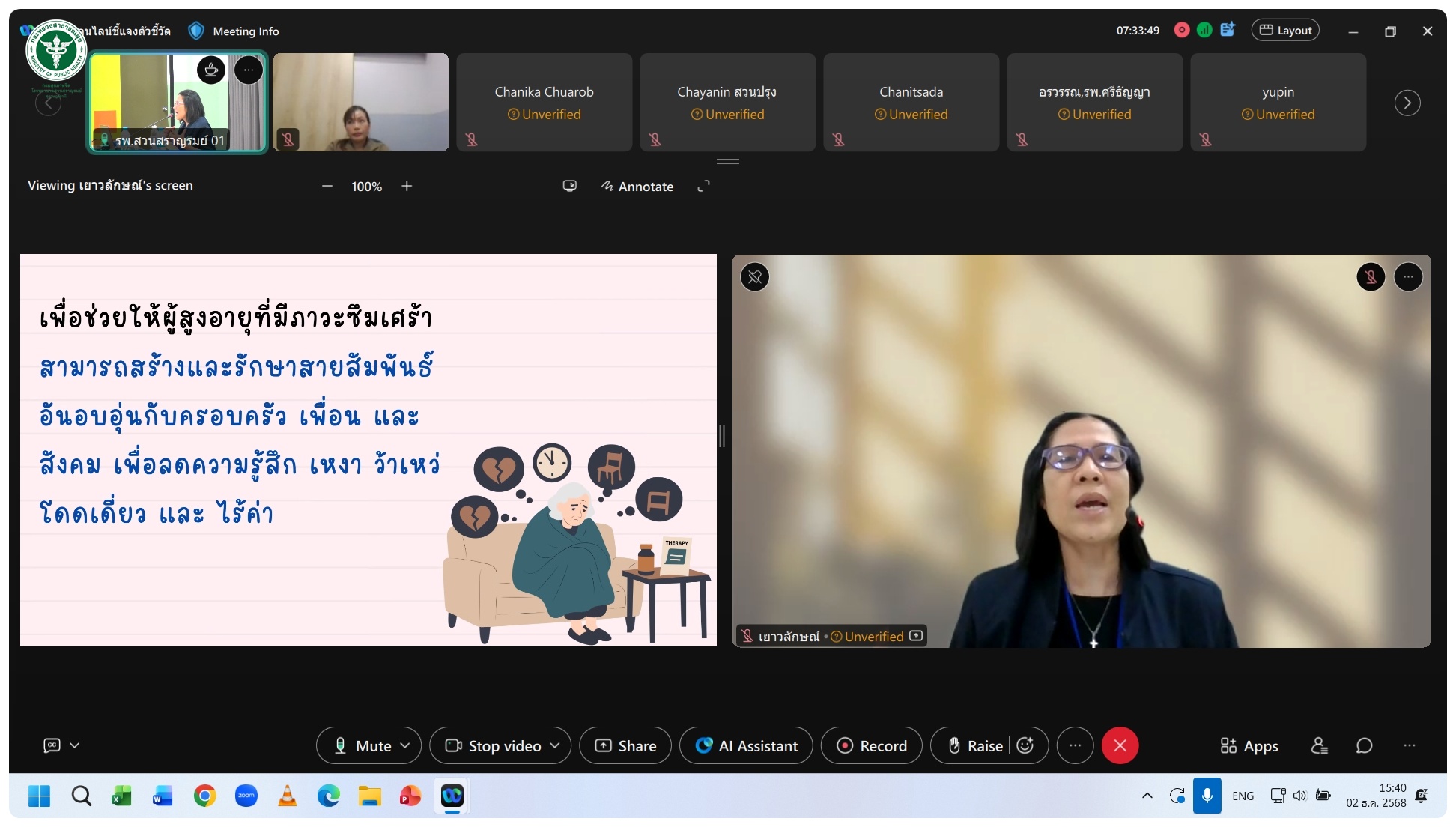Click the Share button
The image size is (1456, 827).
(x=625, y=745)
